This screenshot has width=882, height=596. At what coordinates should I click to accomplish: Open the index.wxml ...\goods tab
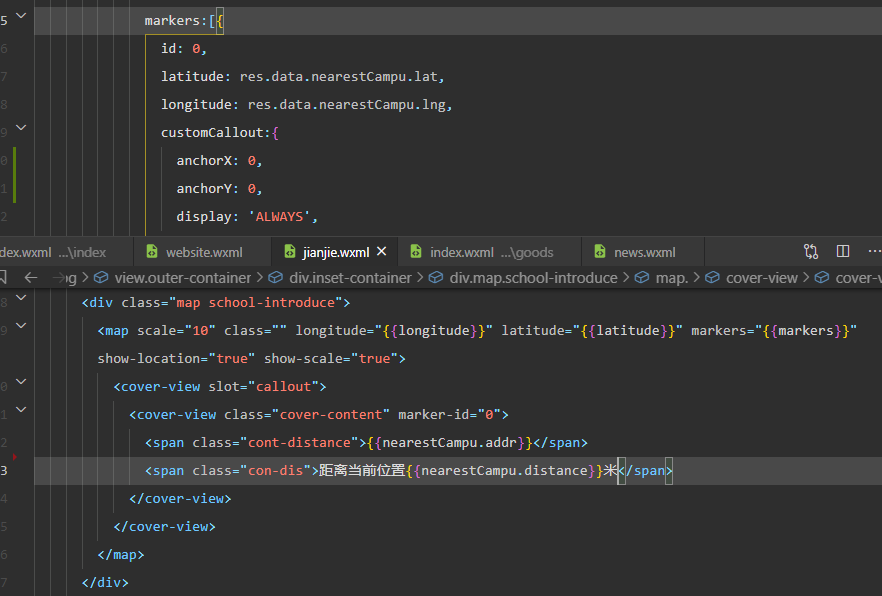click(489, 251)
